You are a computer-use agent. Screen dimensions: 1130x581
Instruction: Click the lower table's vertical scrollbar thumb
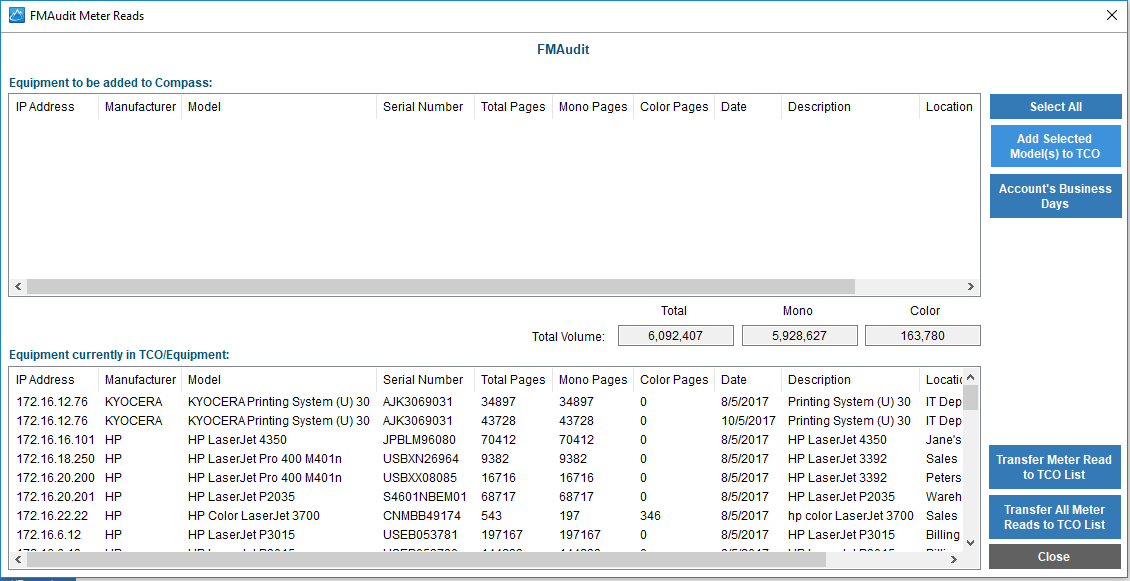(970, 397)
